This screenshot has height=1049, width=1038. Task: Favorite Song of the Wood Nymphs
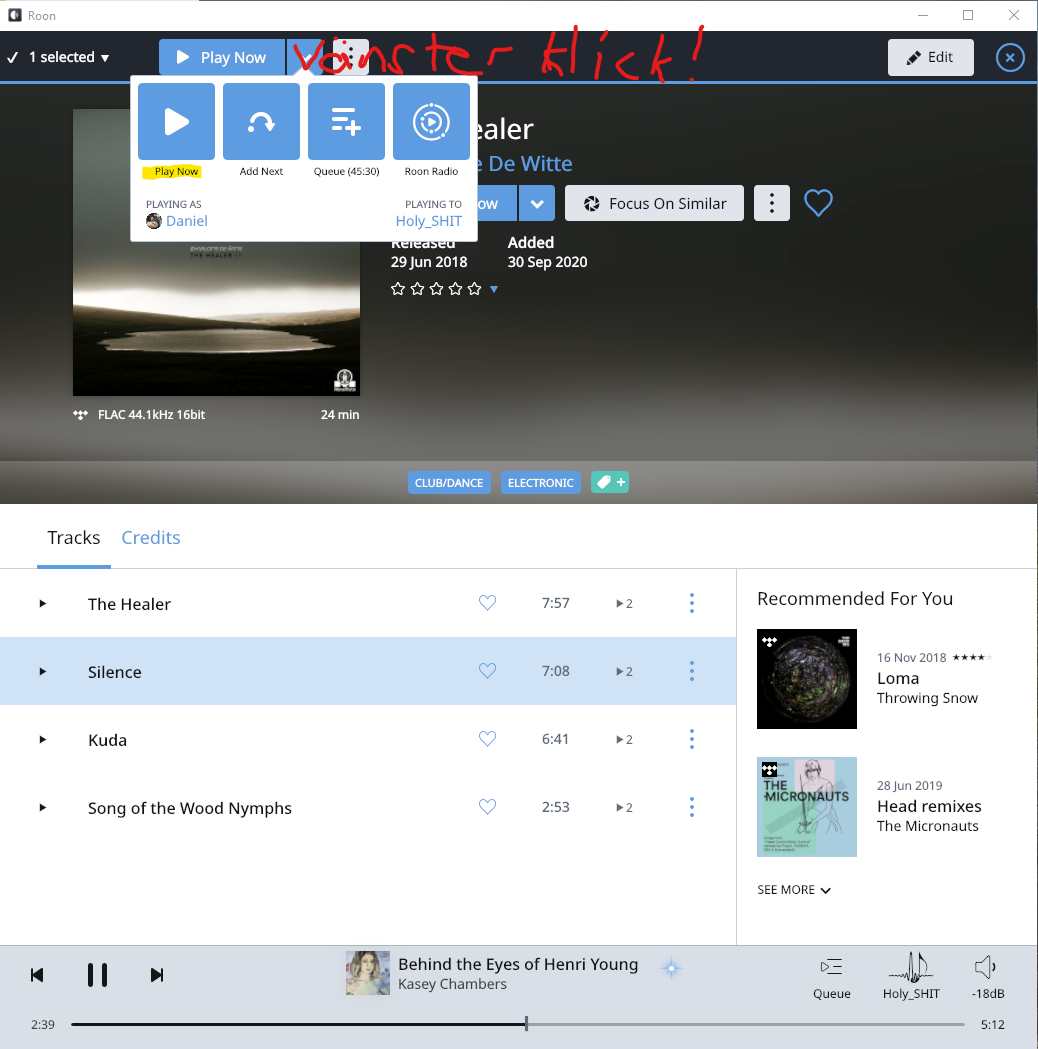(x=488, y=807)
